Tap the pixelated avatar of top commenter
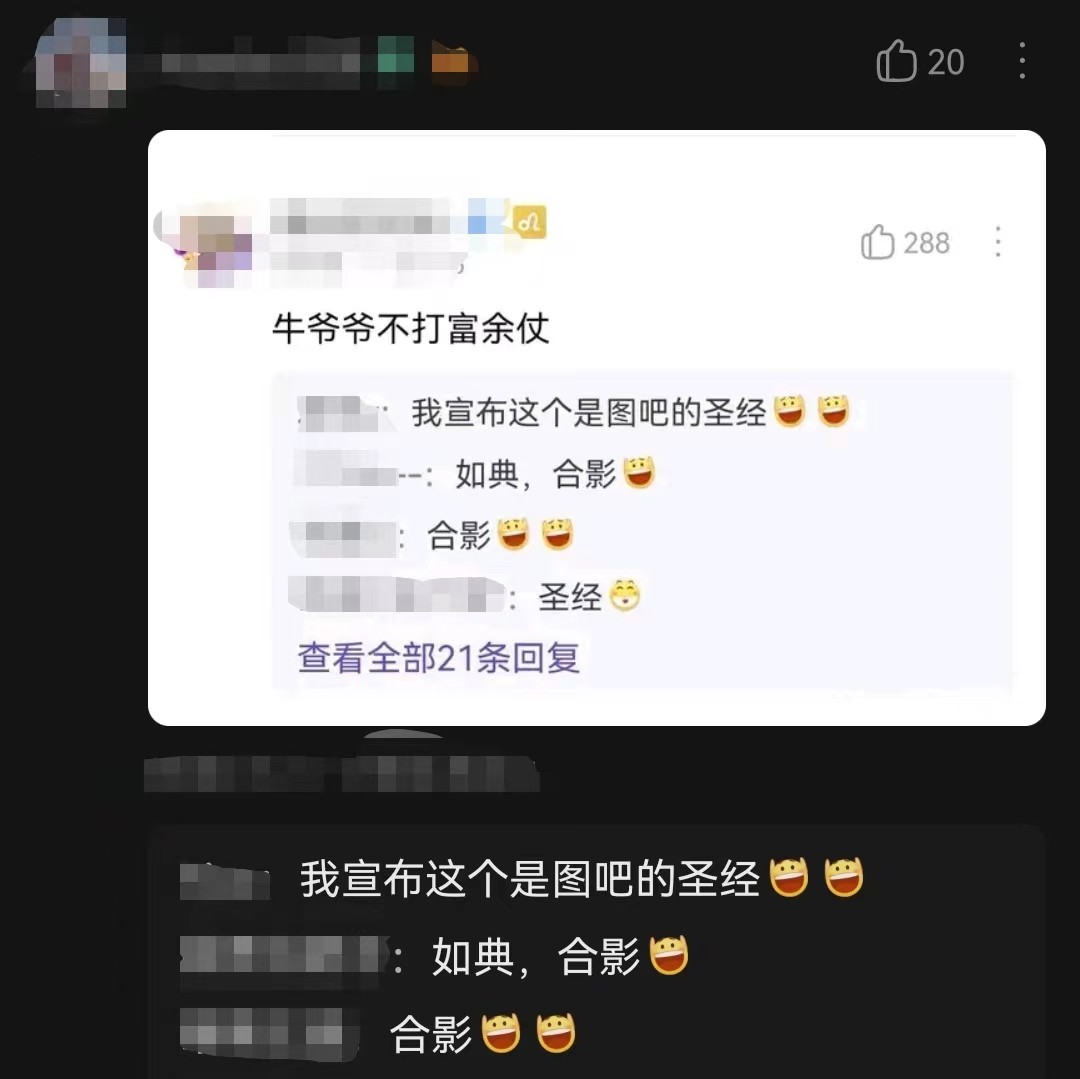The width and height of the screenshot is (1080, 1079). point(81,63)
